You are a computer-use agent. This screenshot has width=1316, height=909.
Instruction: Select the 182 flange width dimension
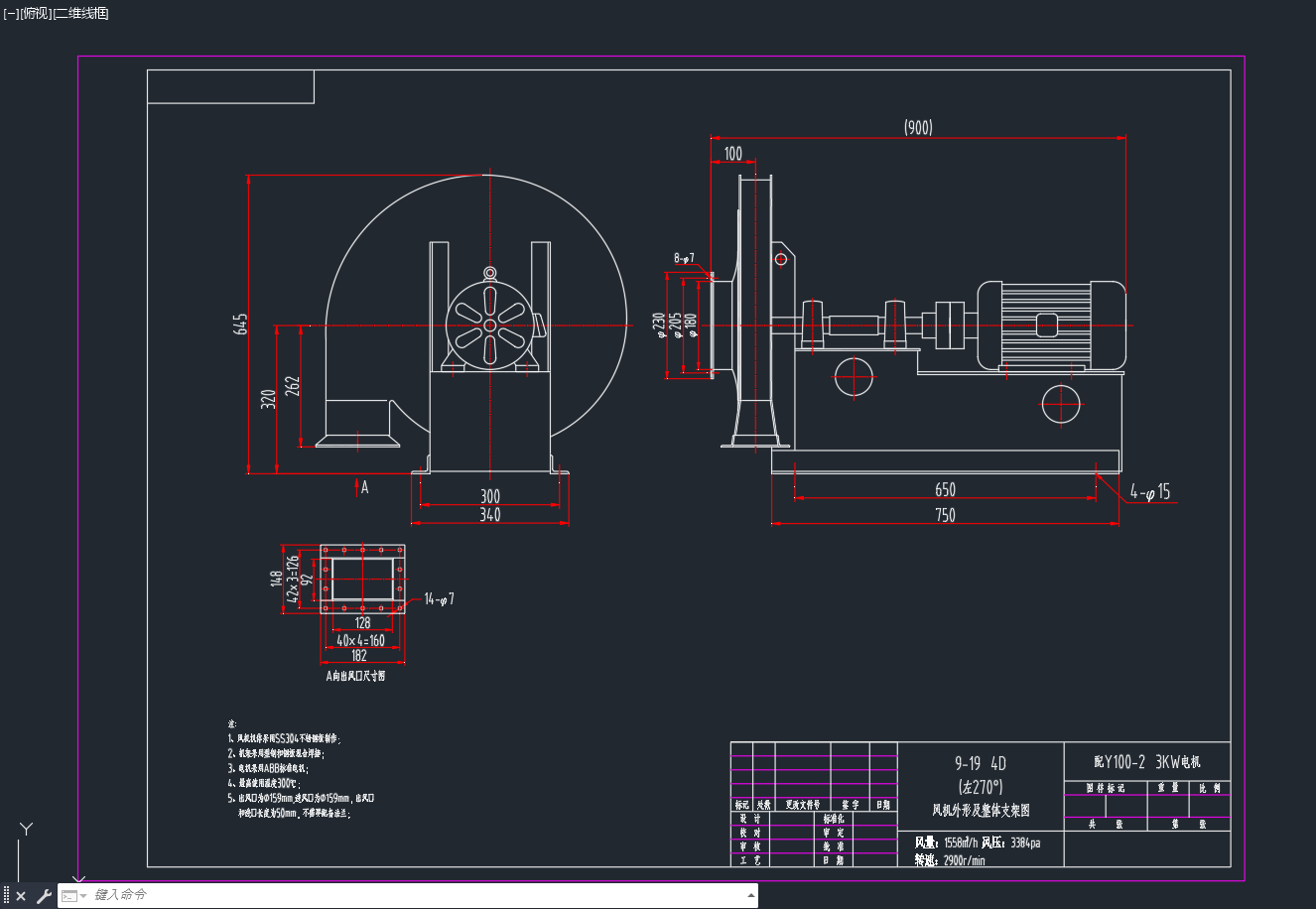(x=359, y=656)
